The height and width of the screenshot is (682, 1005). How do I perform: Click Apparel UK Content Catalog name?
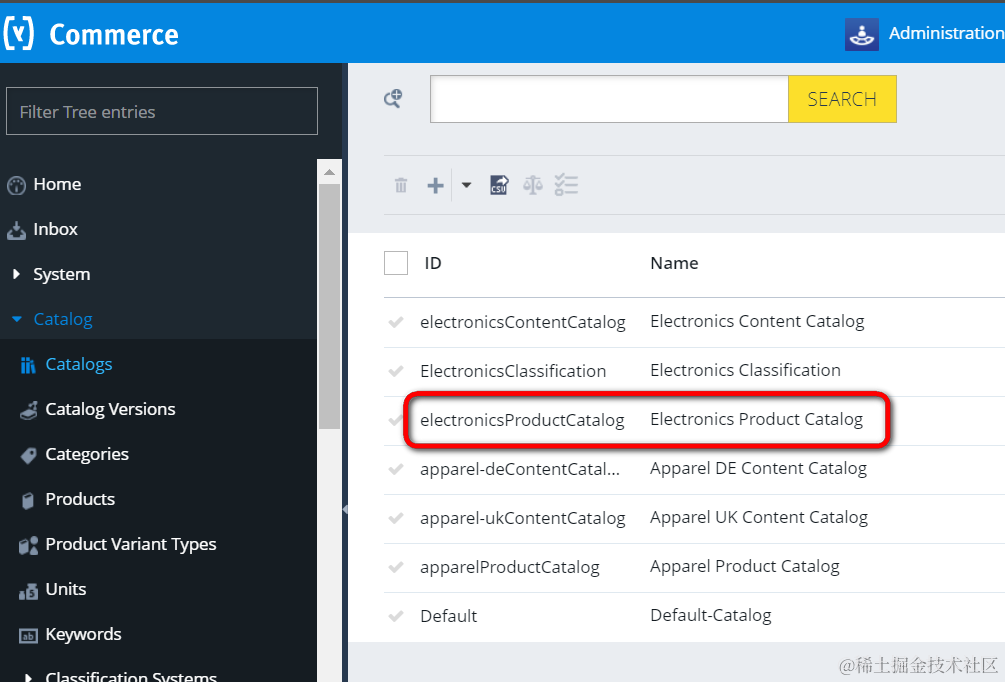759,517
